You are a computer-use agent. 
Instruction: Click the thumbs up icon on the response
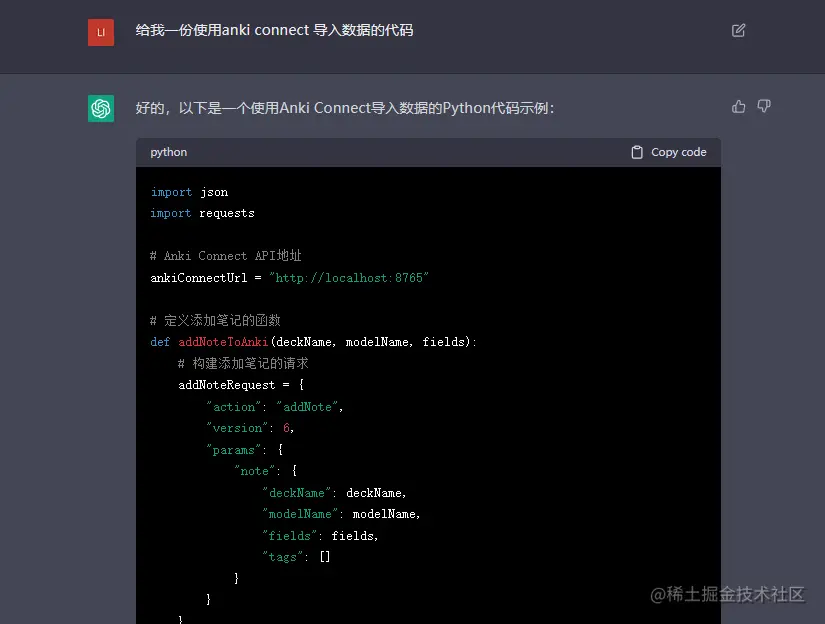click(x=738, y=106)
